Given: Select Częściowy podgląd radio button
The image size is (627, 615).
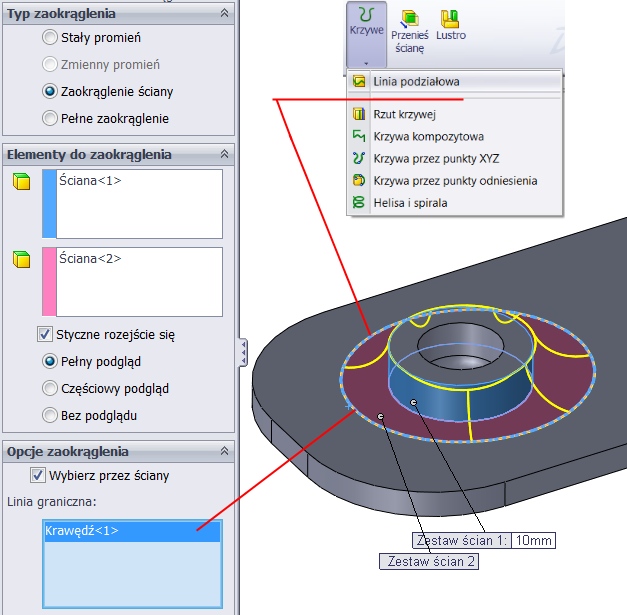Looking at the screenshot, I should (x=50, y=388).
